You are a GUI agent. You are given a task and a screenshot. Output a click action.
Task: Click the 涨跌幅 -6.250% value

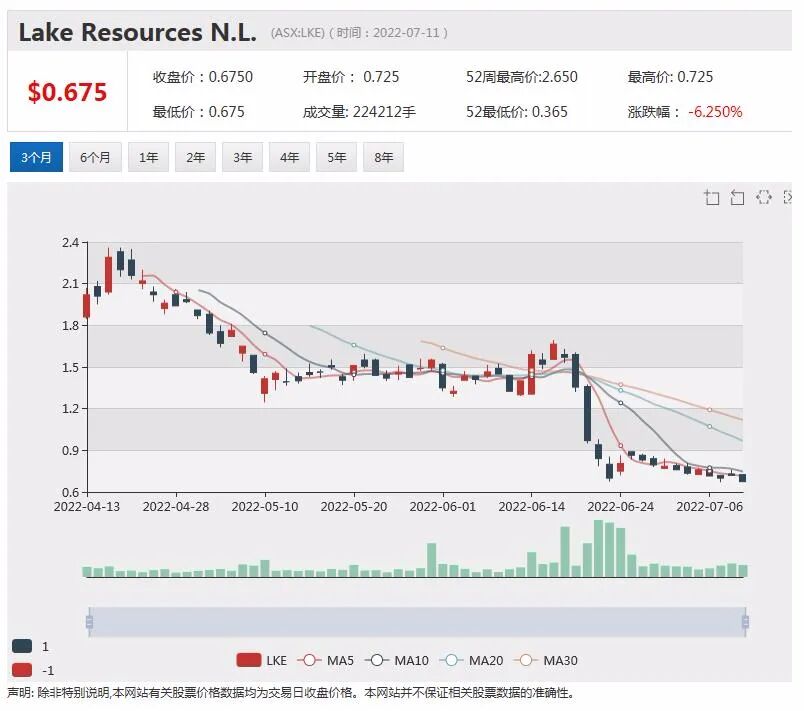point(685,112)
